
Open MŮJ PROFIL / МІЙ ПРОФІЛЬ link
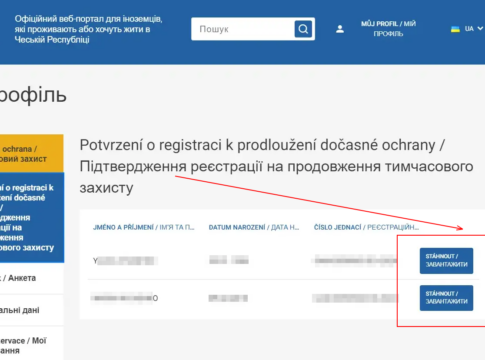[388, 29]
